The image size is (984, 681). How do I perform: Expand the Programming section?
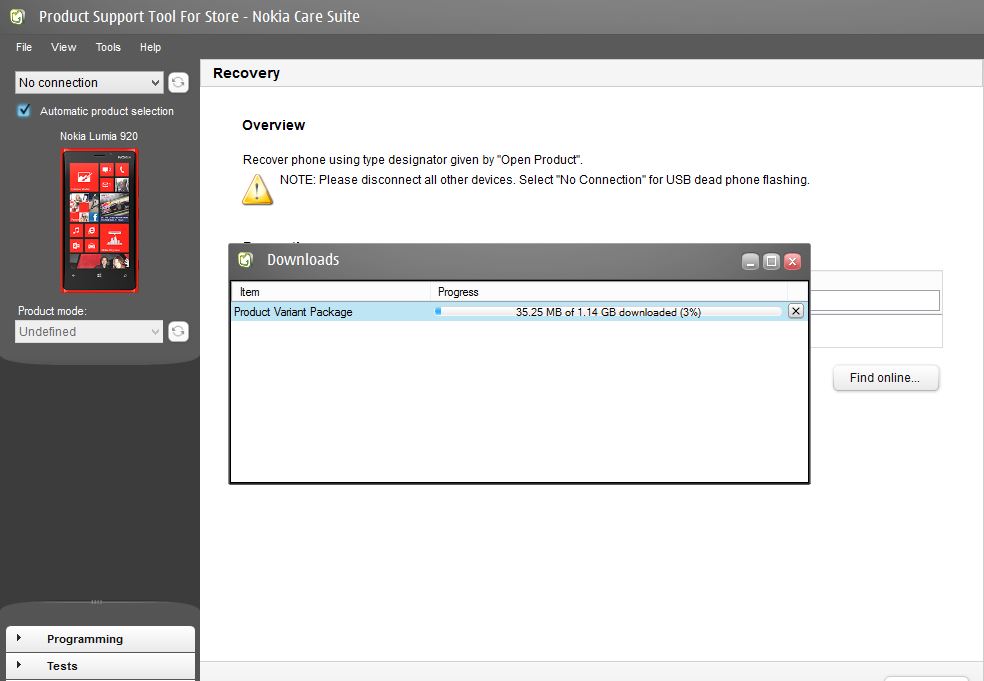pos(100,639)
